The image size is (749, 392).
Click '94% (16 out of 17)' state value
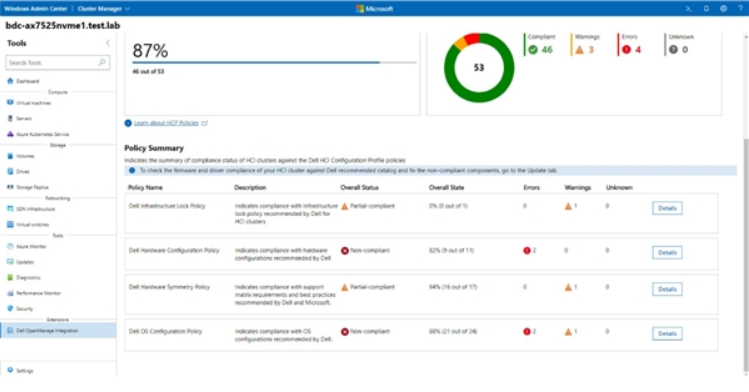(x=453, y=287)
